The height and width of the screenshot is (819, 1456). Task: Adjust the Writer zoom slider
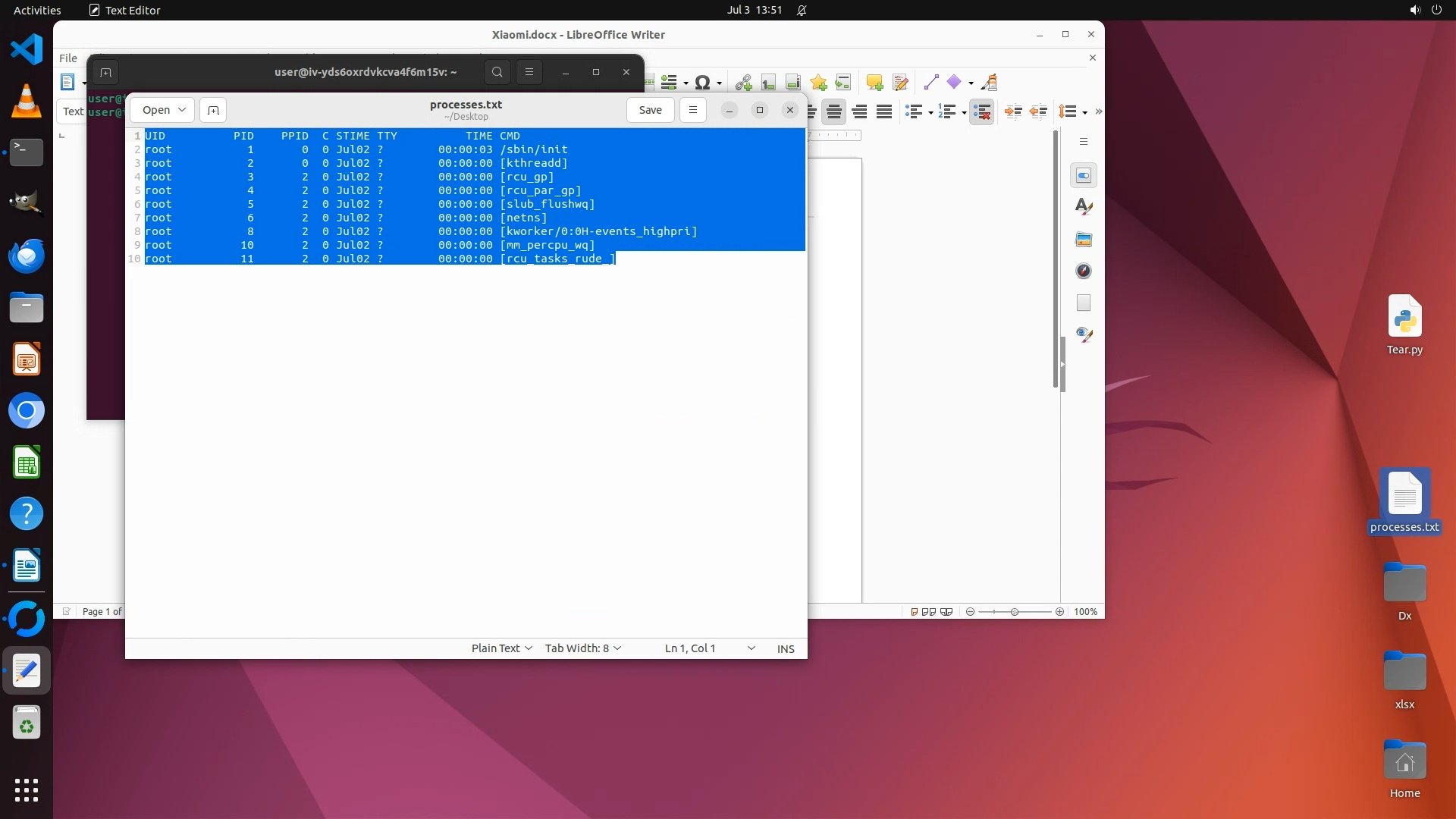1015,612
